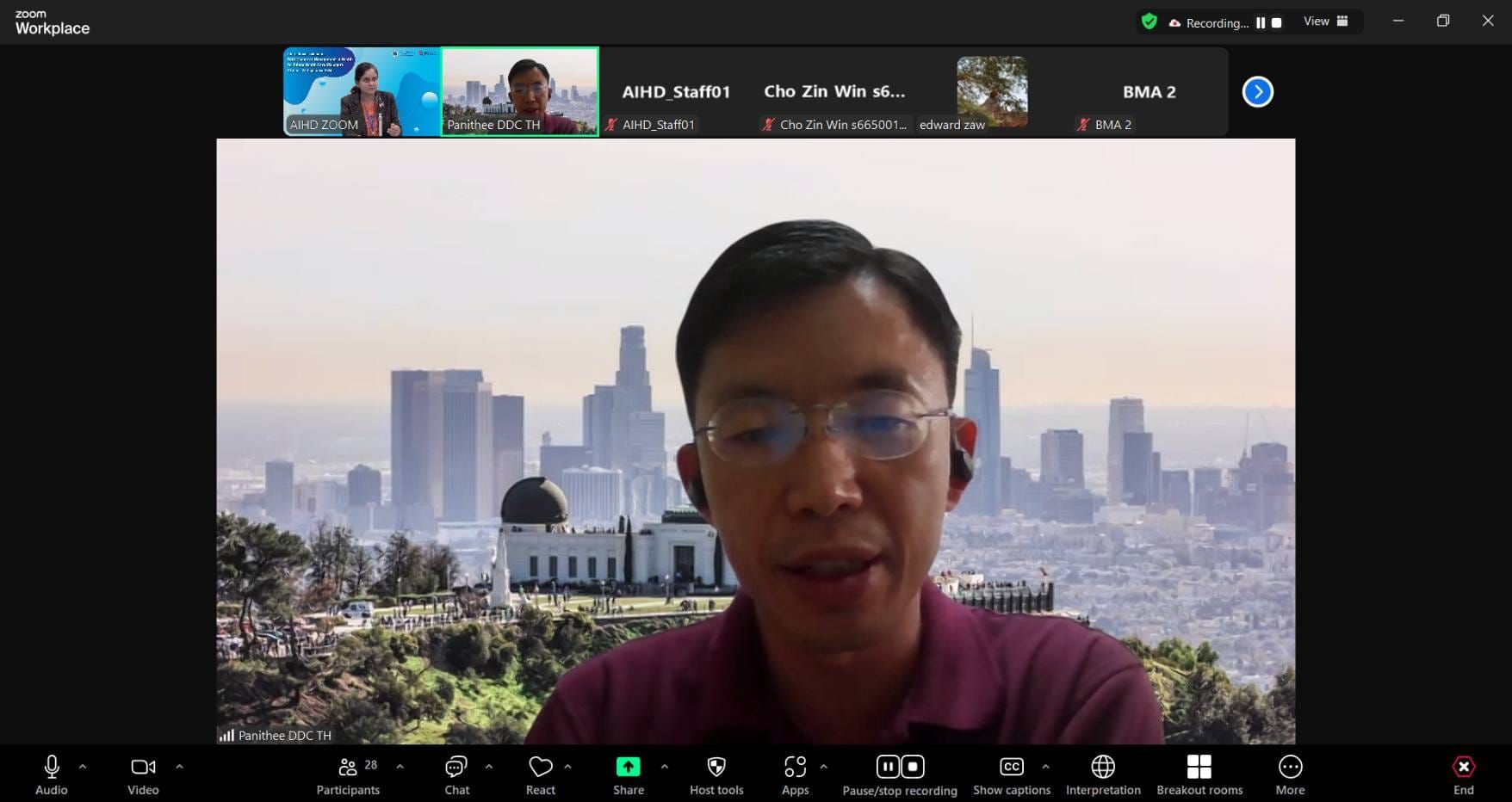Open Host tools shield icon
The image size is (1512, 802).
click(x=716, y=775)
